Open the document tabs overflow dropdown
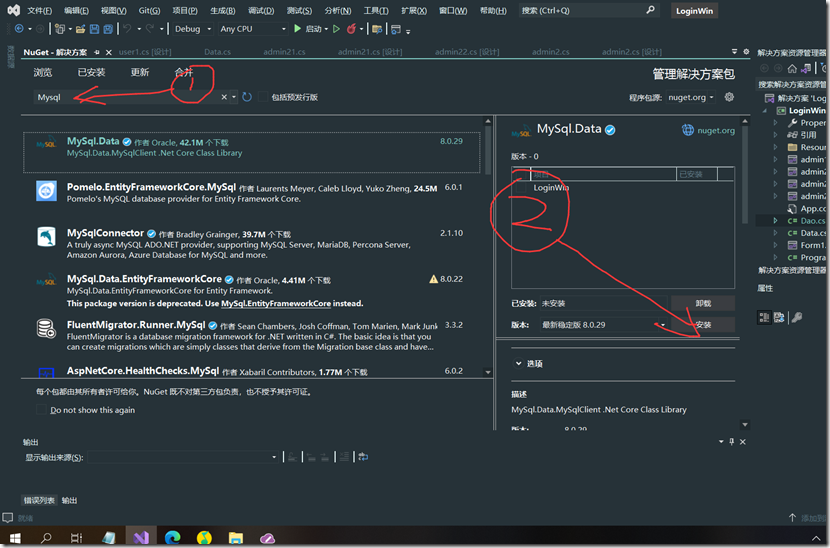 click(x=734, y=52)
